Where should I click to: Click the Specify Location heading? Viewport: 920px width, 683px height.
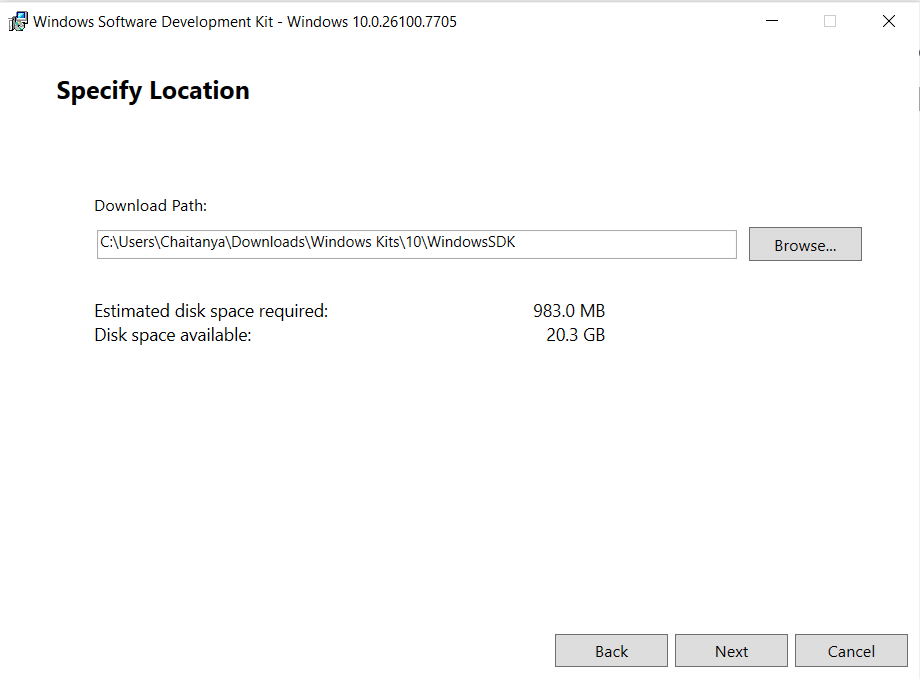tap(152, 90)
